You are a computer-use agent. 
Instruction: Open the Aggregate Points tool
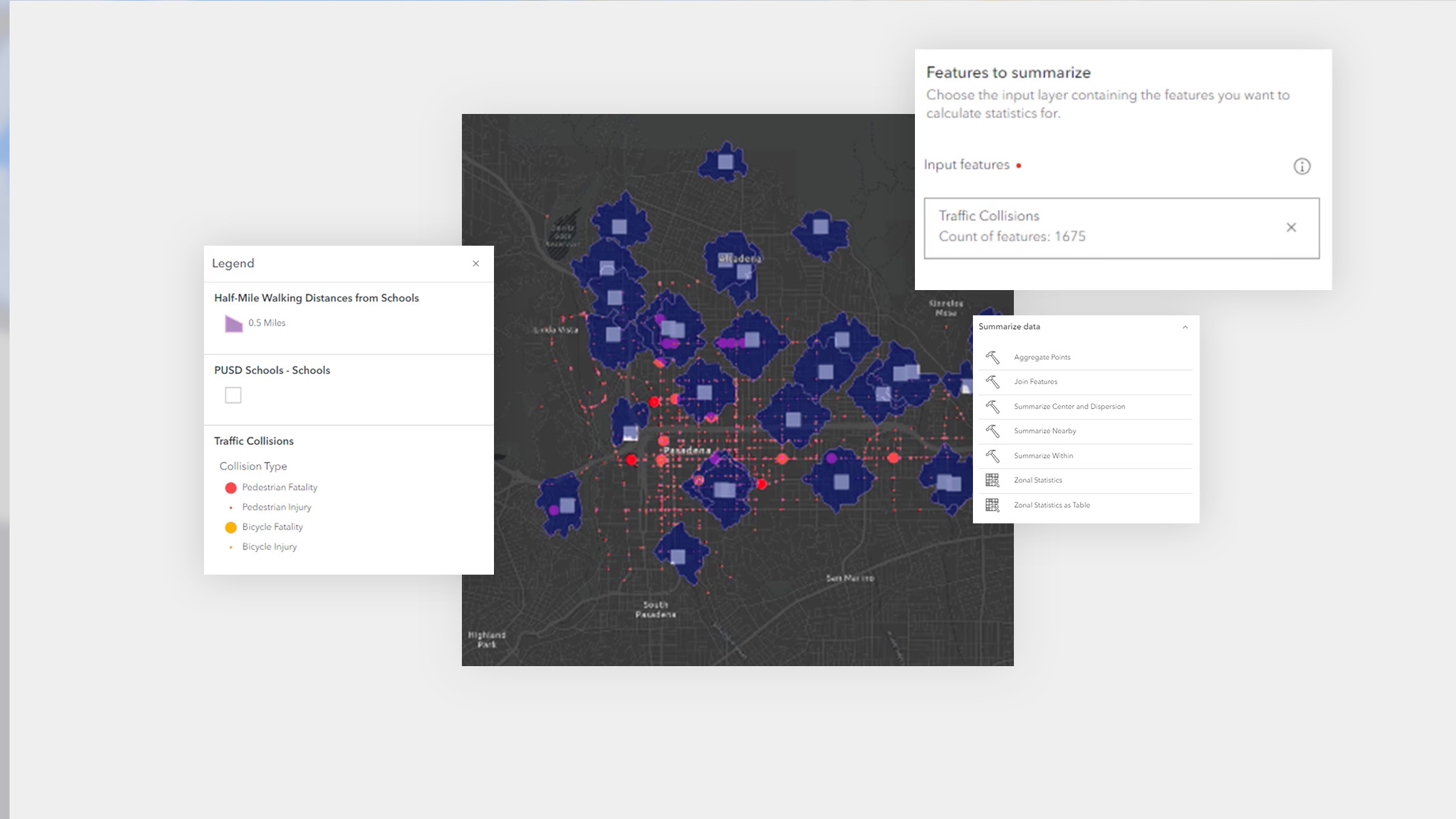click(1042, 357)
